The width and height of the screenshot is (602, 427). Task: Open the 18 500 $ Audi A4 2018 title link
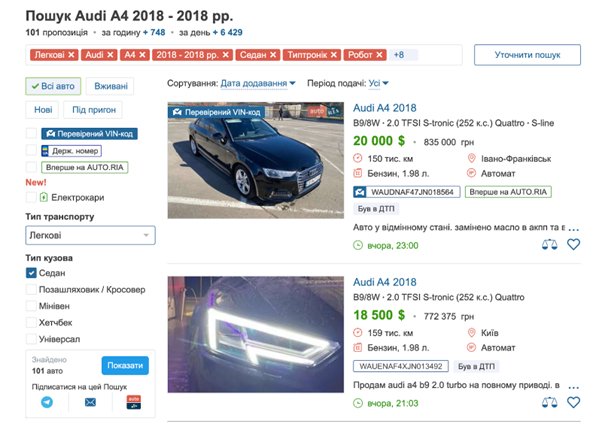point(385,282)
